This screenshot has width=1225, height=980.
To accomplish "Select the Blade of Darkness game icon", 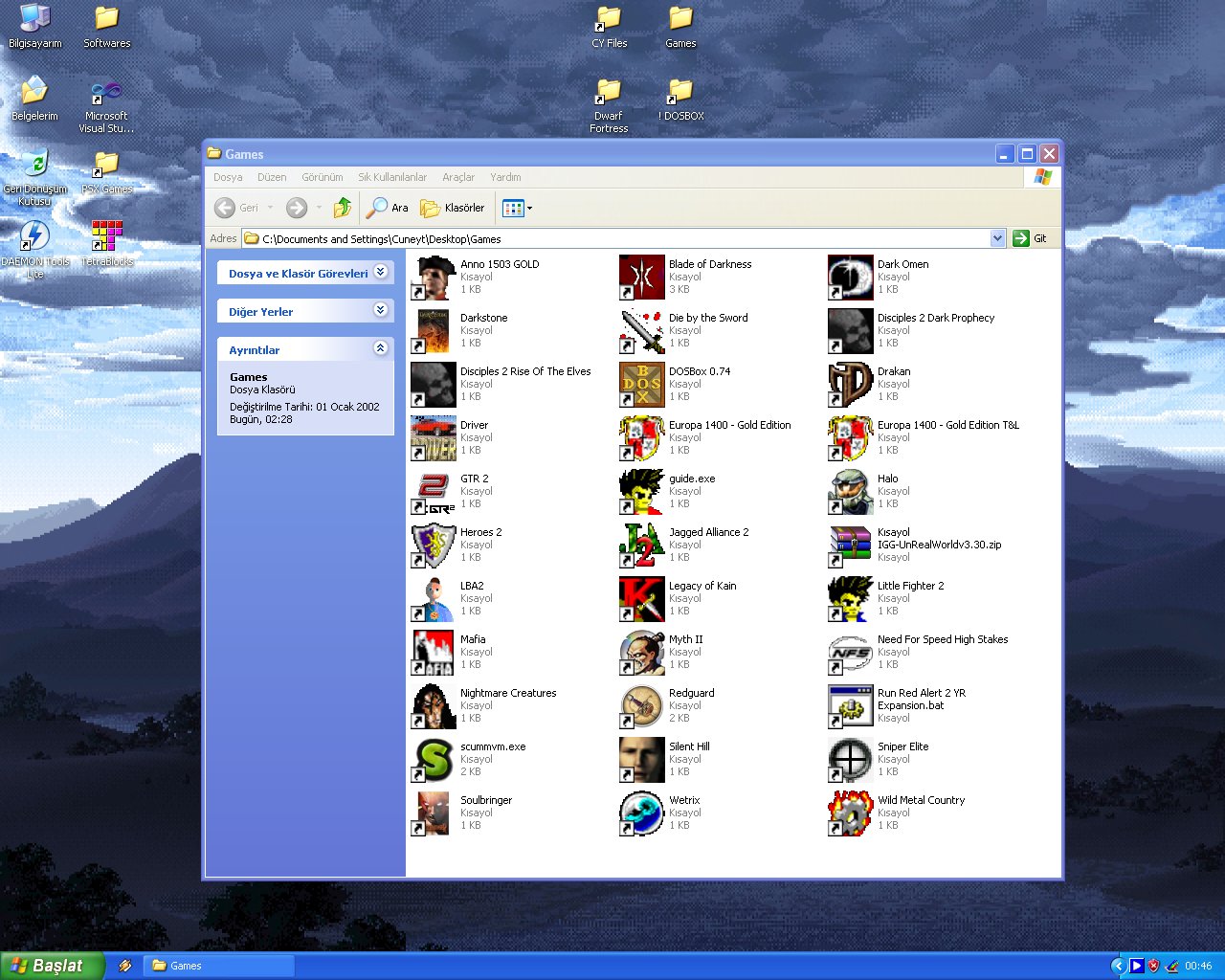I will 641,278.
